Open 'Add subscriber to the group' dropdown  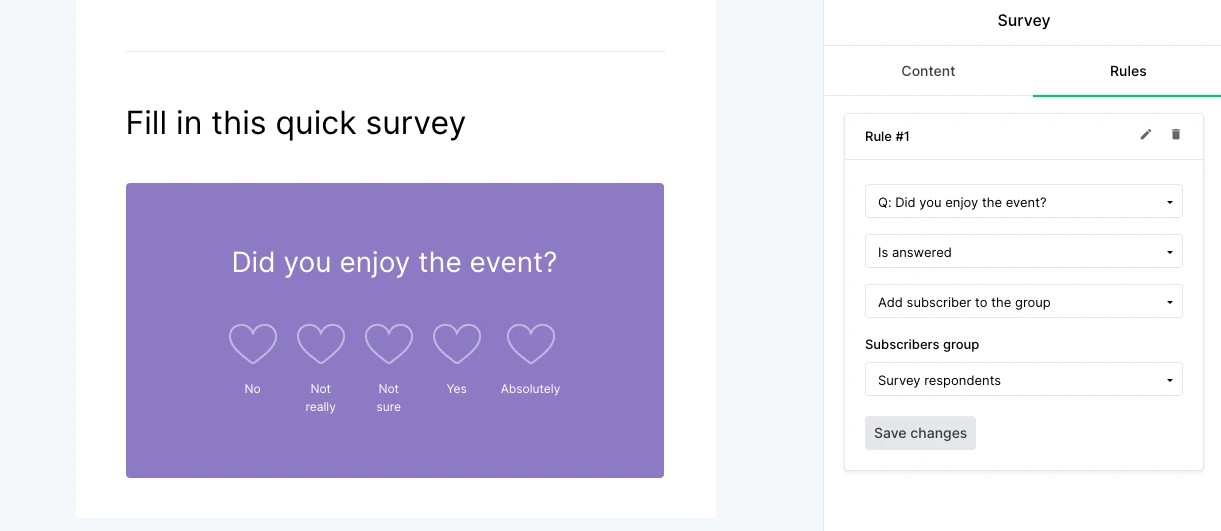pos(1023,302)
